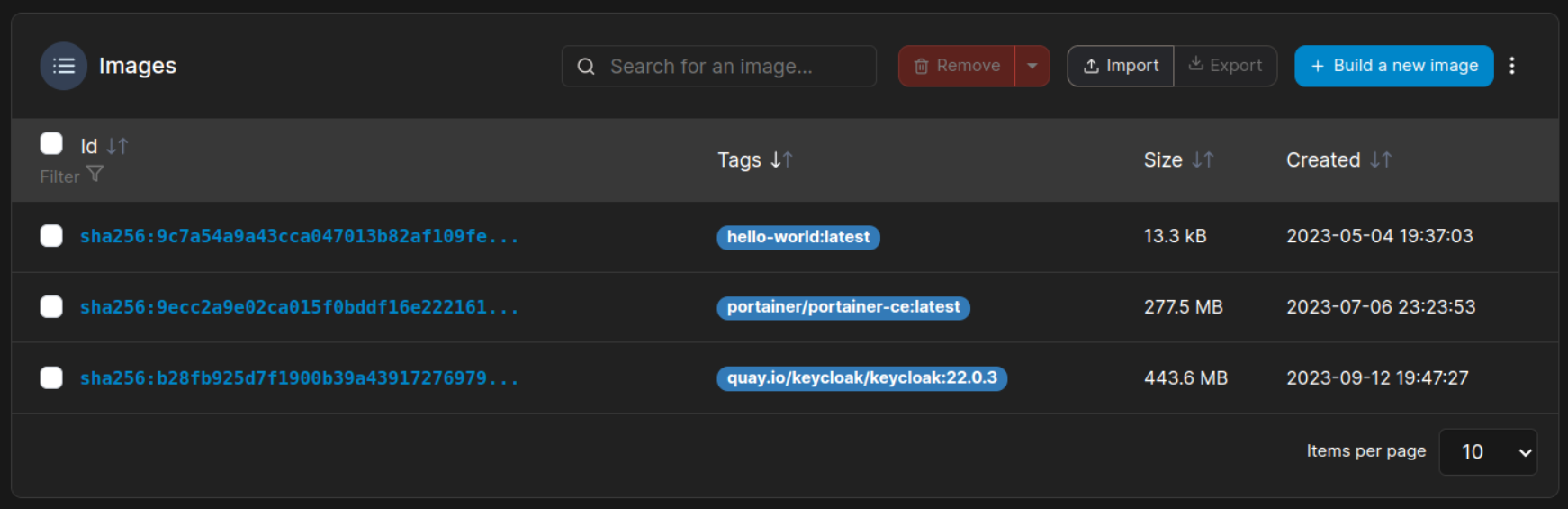Sort by Size using arrows icon
The image size is (1568, 509).
1203,160
